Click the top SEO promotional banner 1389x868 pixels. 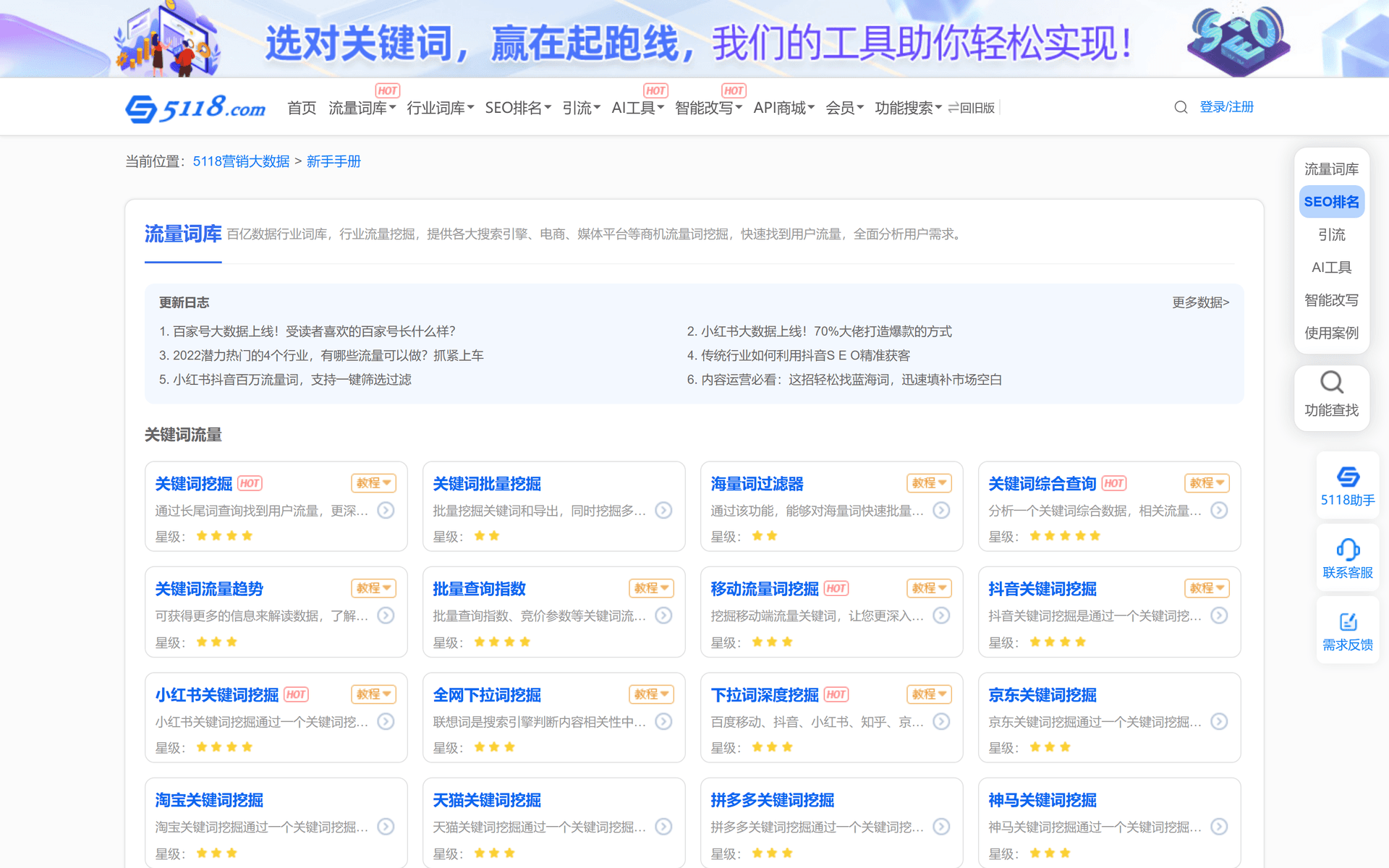[694, 39]
